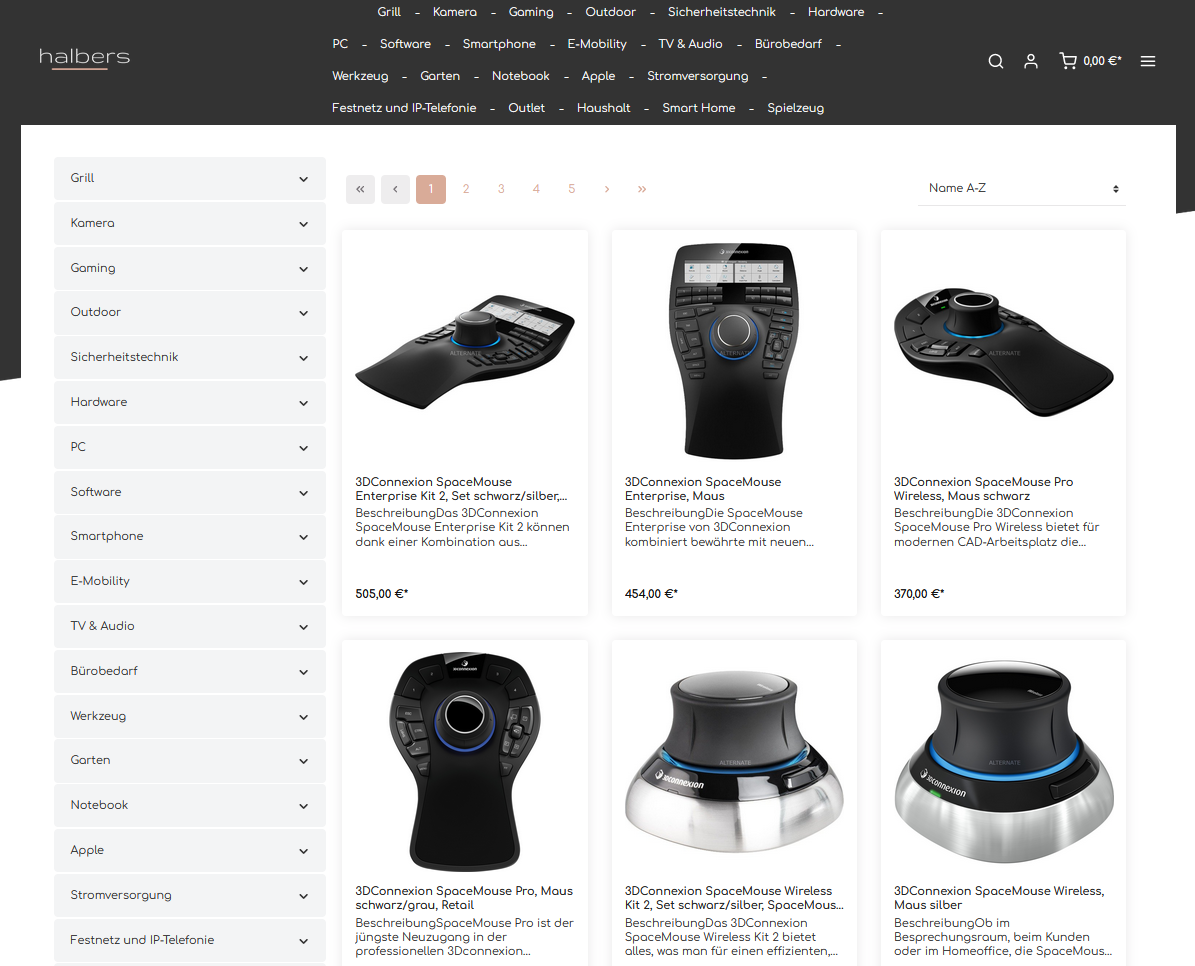The image size is (1195, 966).
Task: Open Grill in top navigation
Action: point(389,12)
